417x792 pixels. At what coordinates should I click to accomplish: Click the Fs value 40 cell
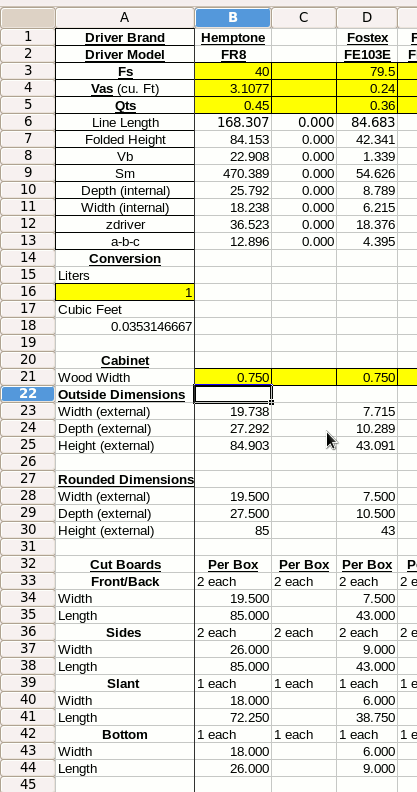click(233, 72)
